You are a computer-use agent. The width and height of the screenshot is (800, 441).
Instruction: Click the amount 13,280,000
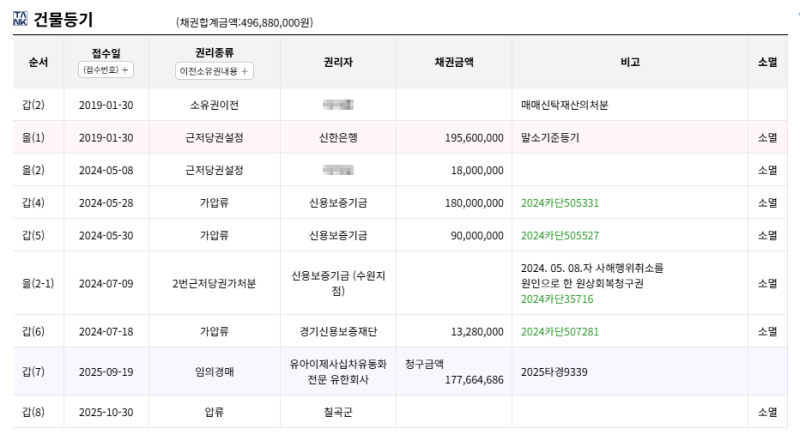[x=477, y=332]
